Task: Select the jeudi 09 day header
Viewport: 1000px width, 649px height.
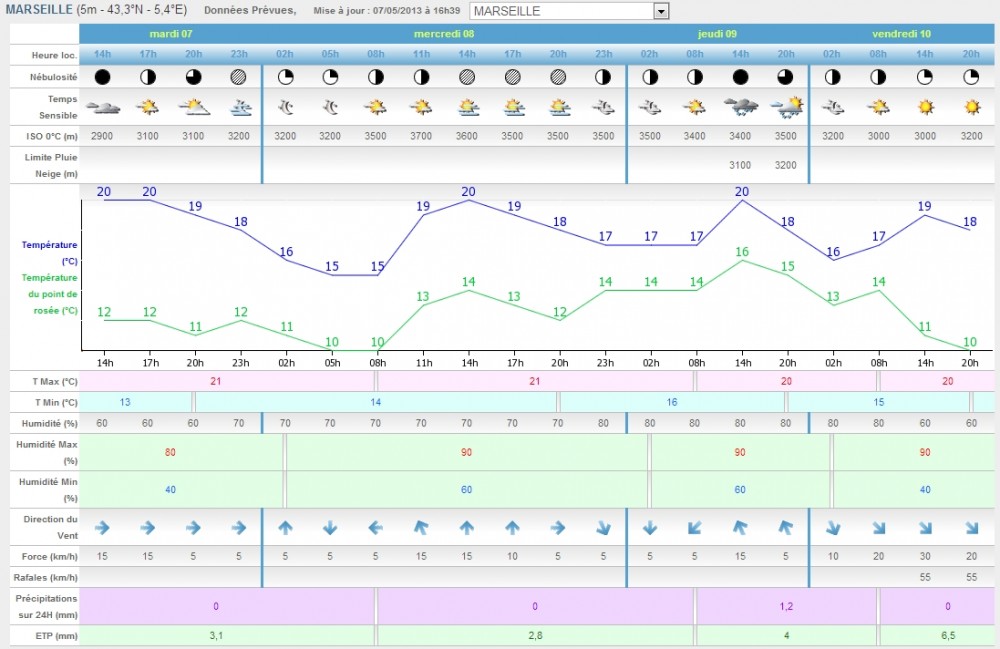Action: tap(717, 33)
